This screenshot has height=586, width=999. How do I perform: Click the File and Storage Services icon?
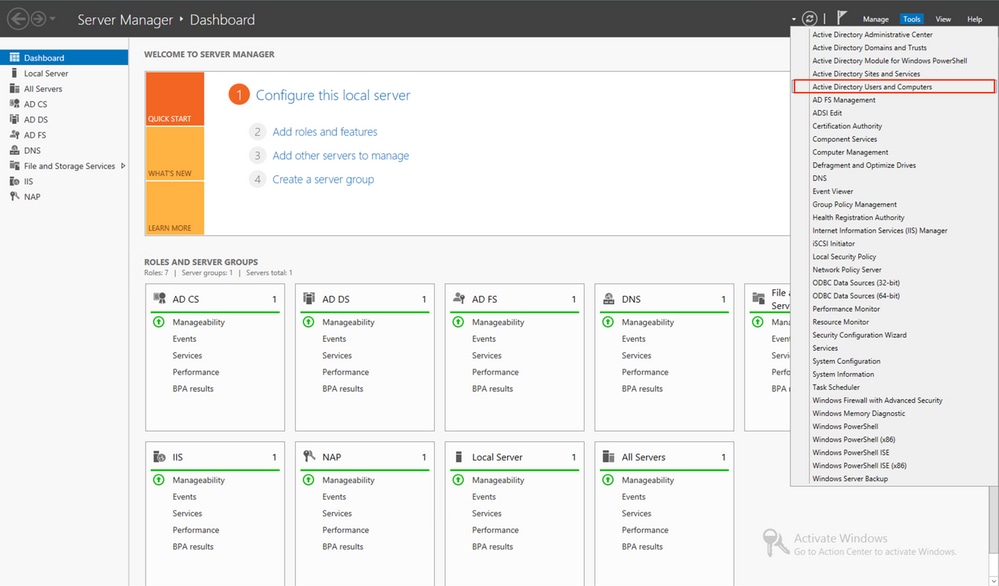(14, 166)
